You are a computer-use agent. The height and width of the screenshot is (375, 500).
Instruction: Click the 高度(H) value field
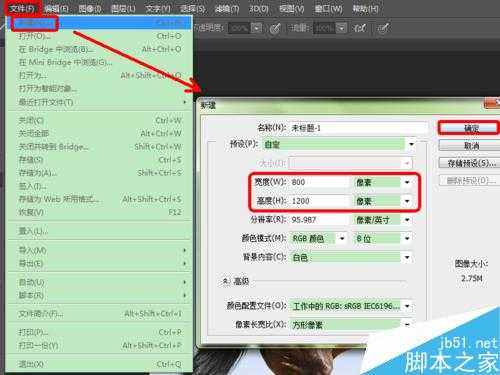320,201
